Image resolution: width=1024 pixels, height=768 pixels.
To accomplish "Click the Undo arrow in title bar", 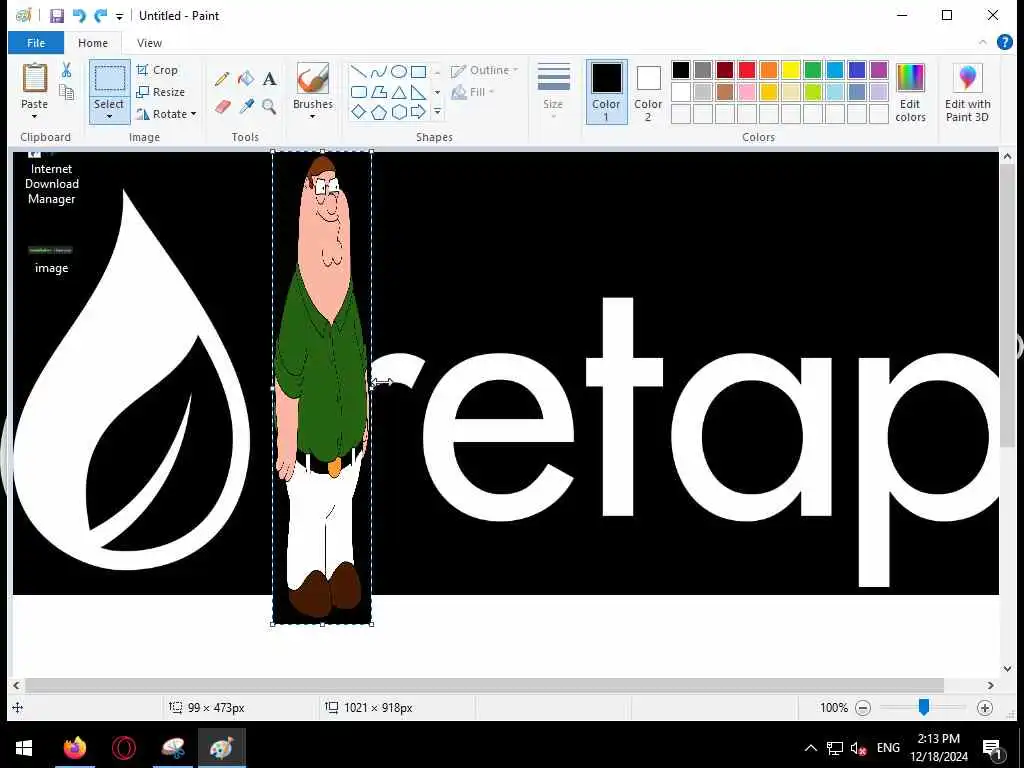I will pyautogui.click(x=79, y=16).
